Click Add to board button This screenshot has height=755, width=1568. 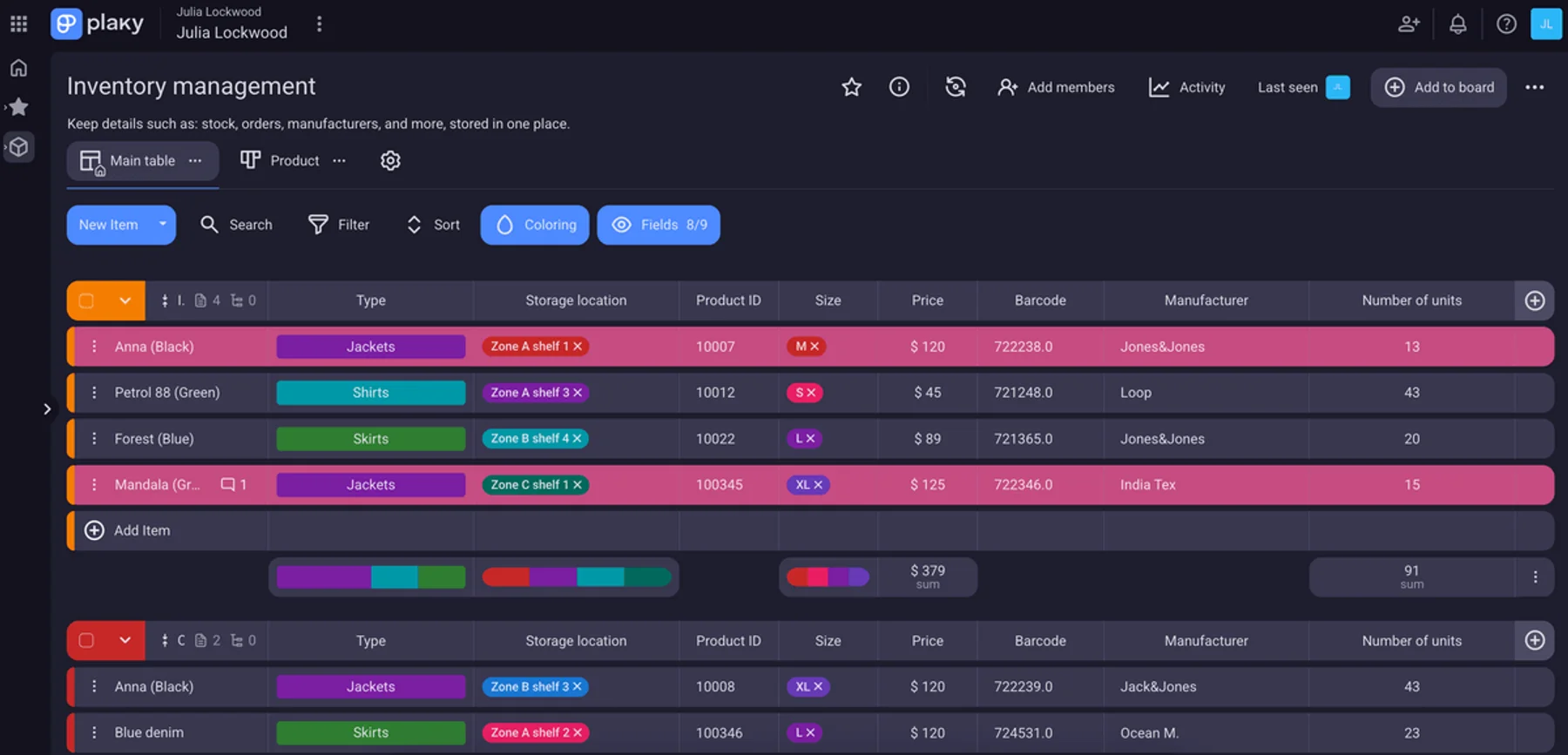pos(1438,87)
